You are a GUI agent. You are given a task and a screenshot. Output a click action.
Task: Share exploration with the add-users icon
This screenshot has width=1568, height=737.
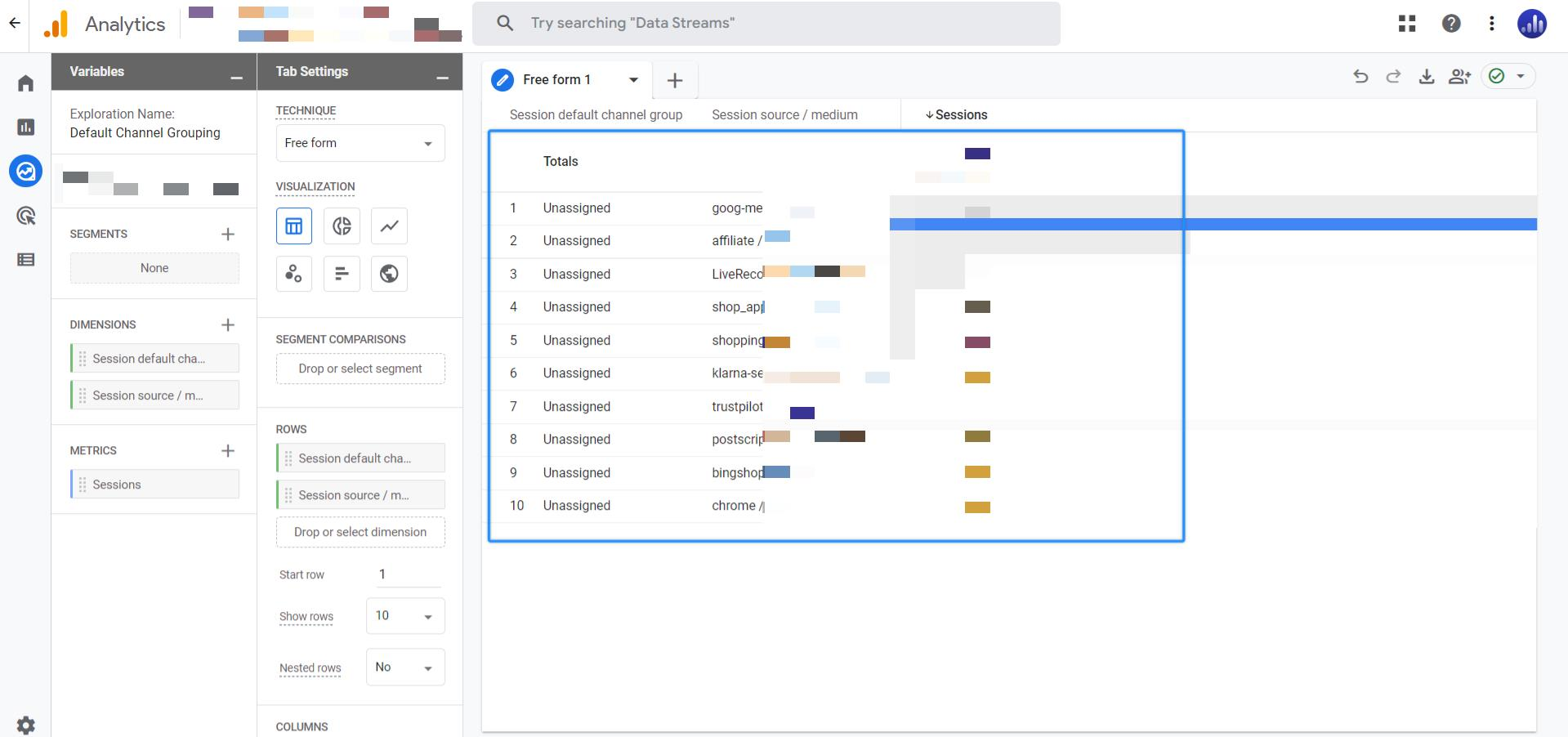coord(1459,77)
